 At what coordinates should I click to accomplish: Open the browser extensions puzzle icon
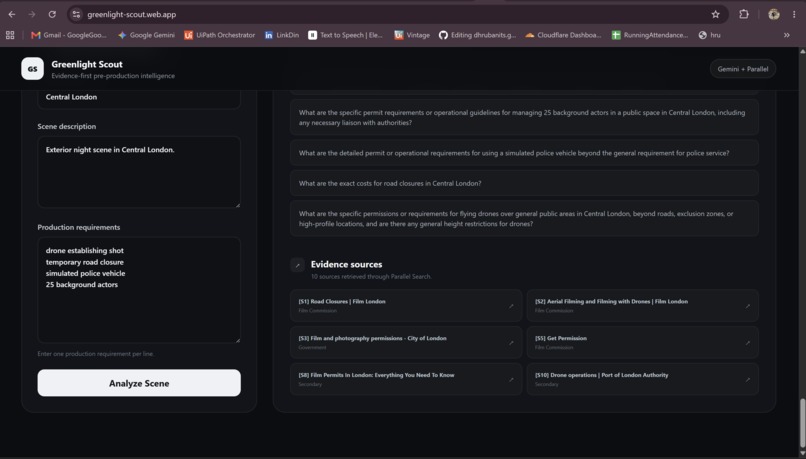coord(744,14)
